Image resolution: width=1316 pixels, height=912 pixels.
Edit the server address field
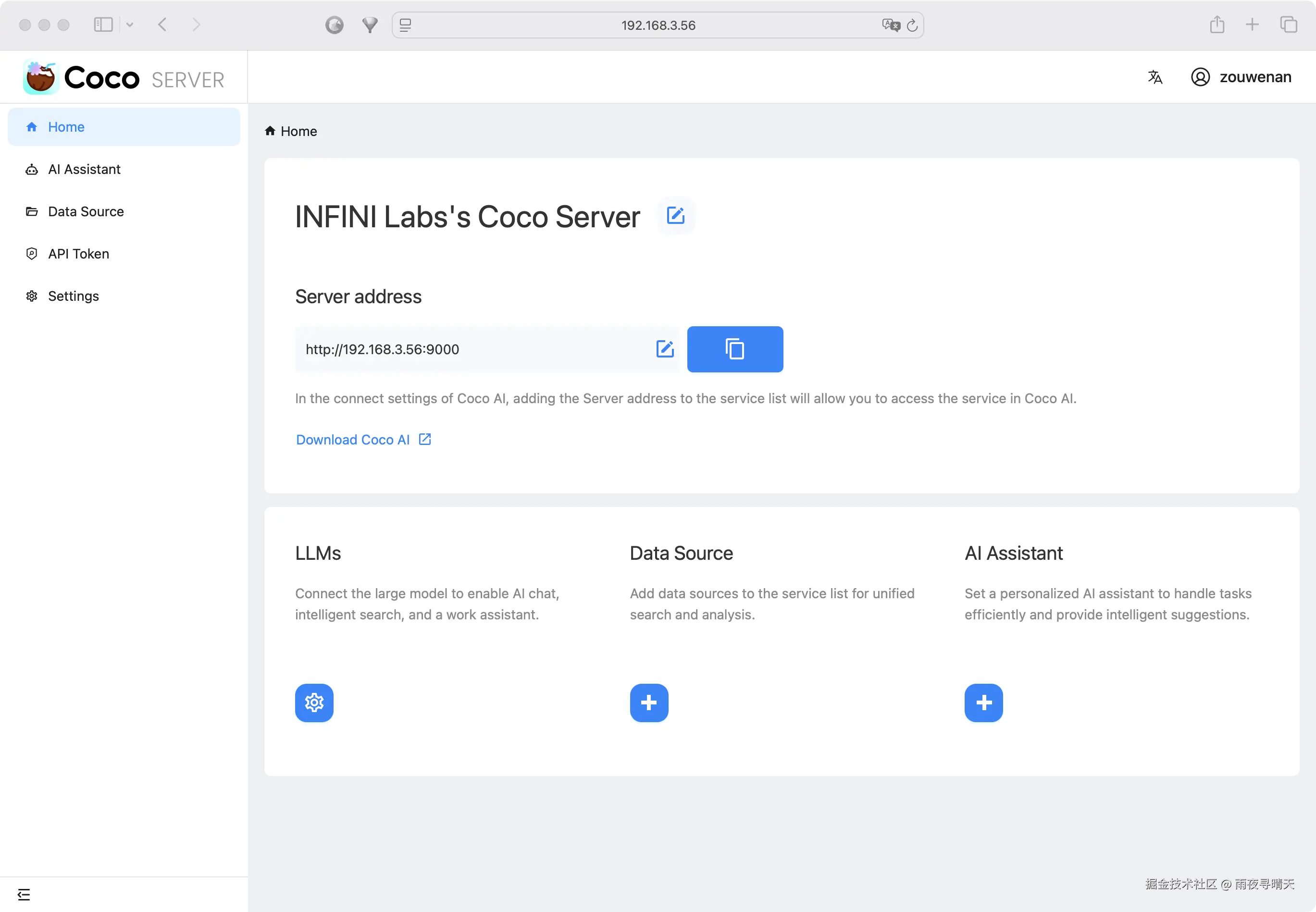(665, 349)
